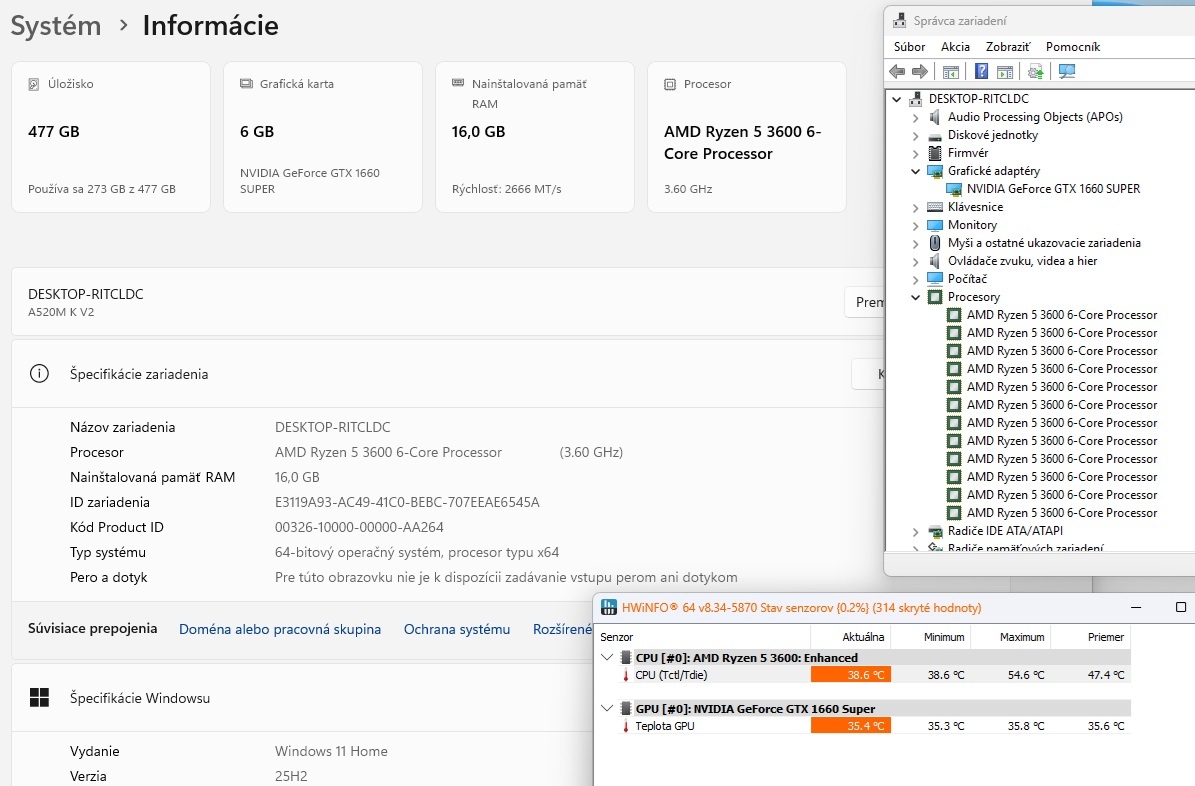1195x786 pixels.
Task: Expand the Klávesnice device category
Action: (x=915, y=207)
